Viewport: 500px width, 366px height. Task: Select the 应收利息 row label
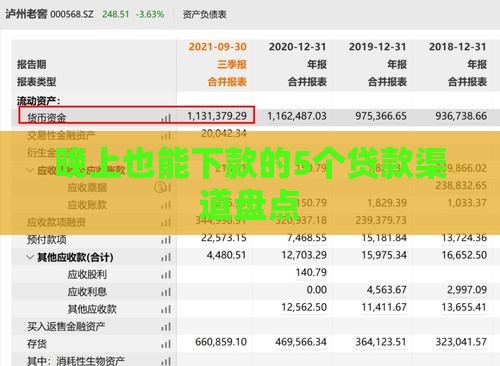(x=87, y=292)
